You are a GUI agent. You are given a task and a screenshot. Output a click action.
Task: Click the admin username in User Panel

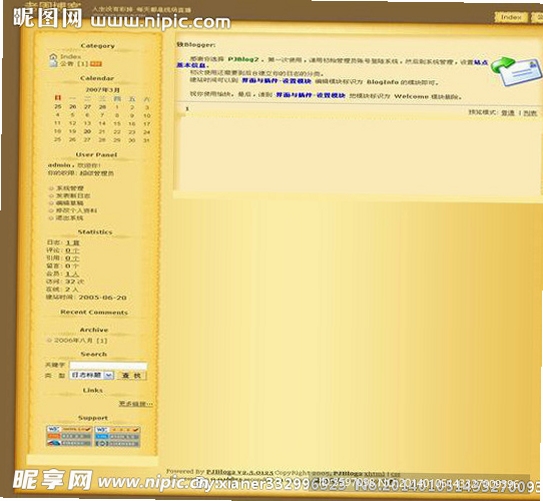coord(59,165)
